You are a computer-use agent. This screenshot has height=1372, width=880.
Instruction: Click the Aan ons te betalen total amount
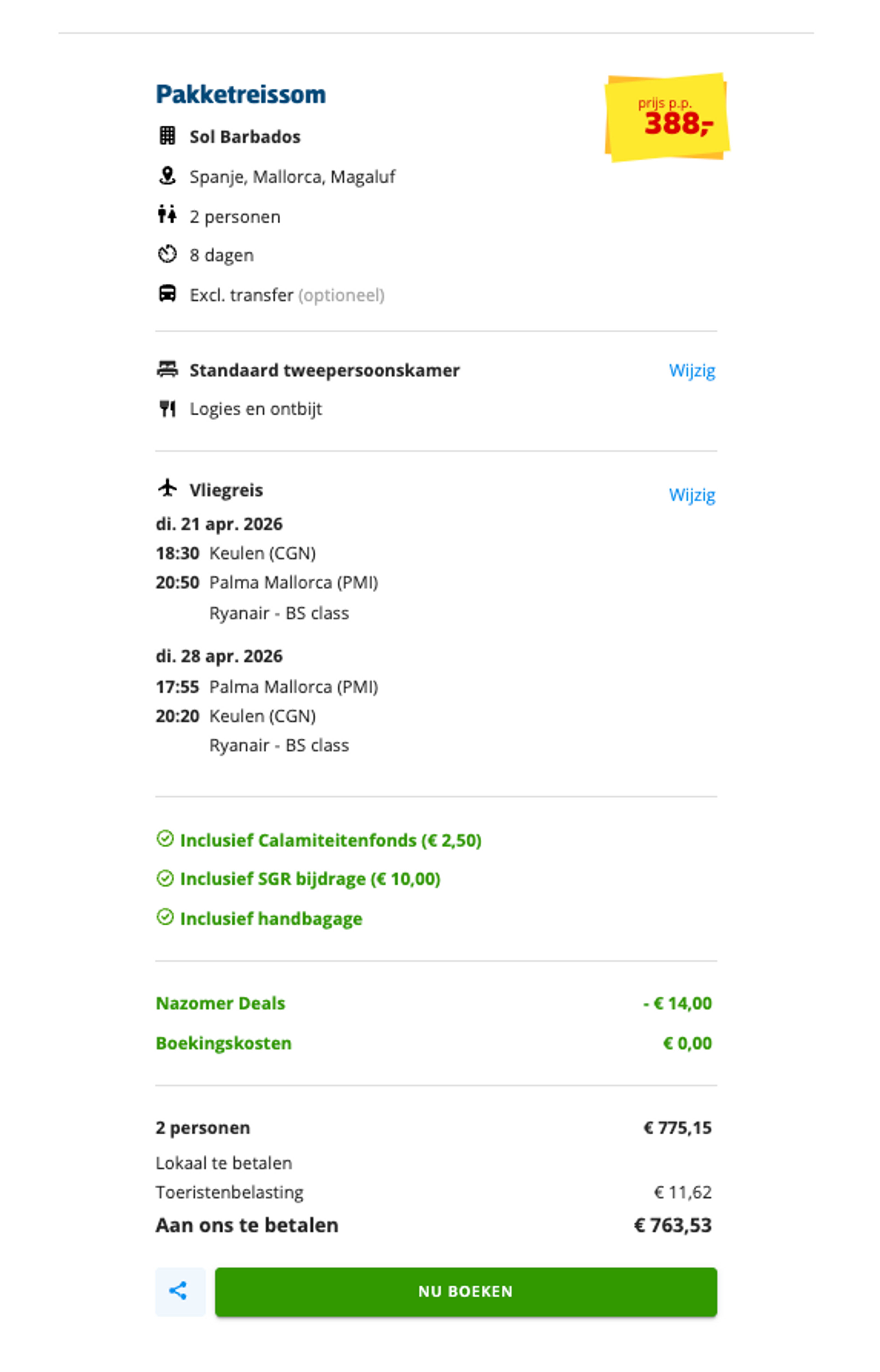674,1225
